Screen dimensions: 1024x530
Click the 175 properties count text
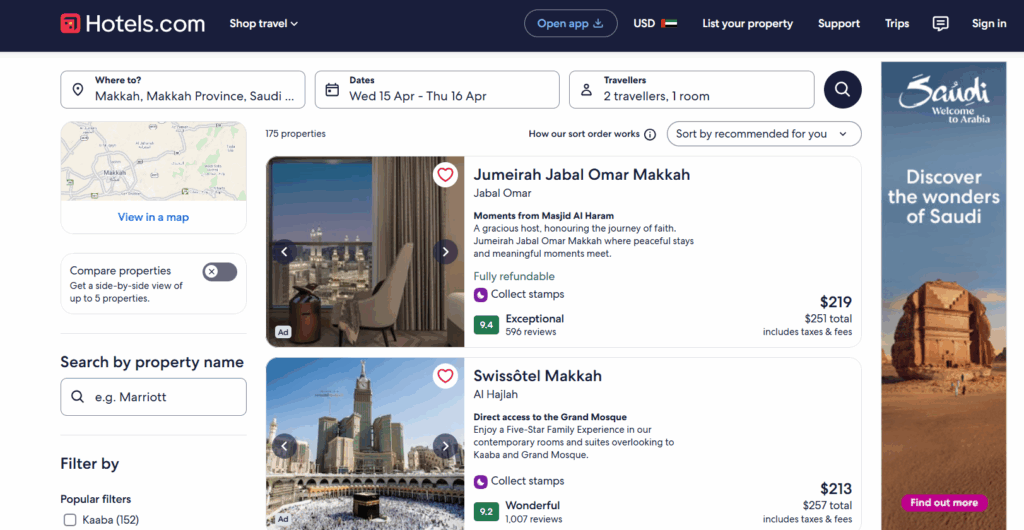295,134
